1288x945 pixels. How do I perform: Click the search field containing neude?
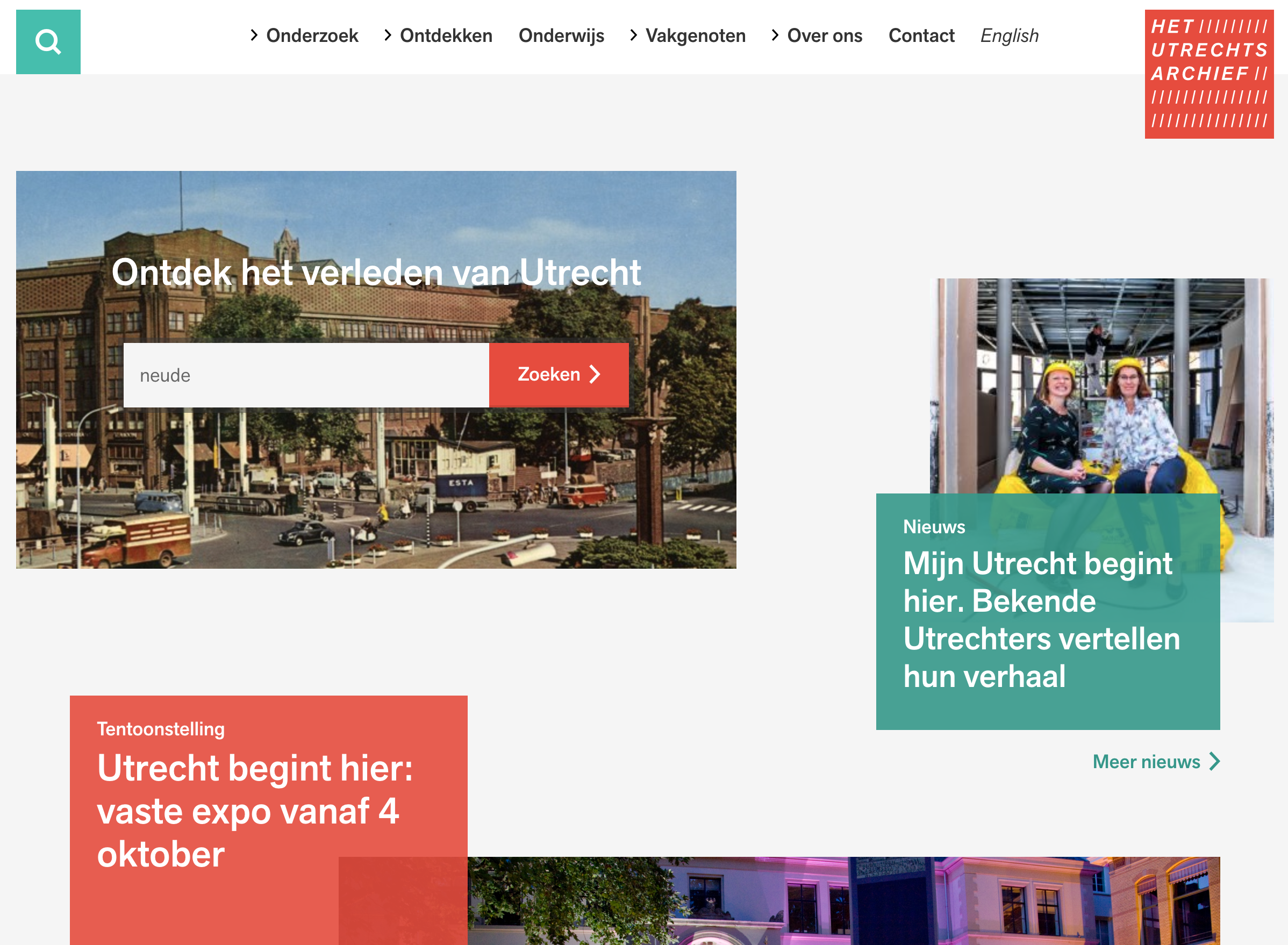pos(306,375)
